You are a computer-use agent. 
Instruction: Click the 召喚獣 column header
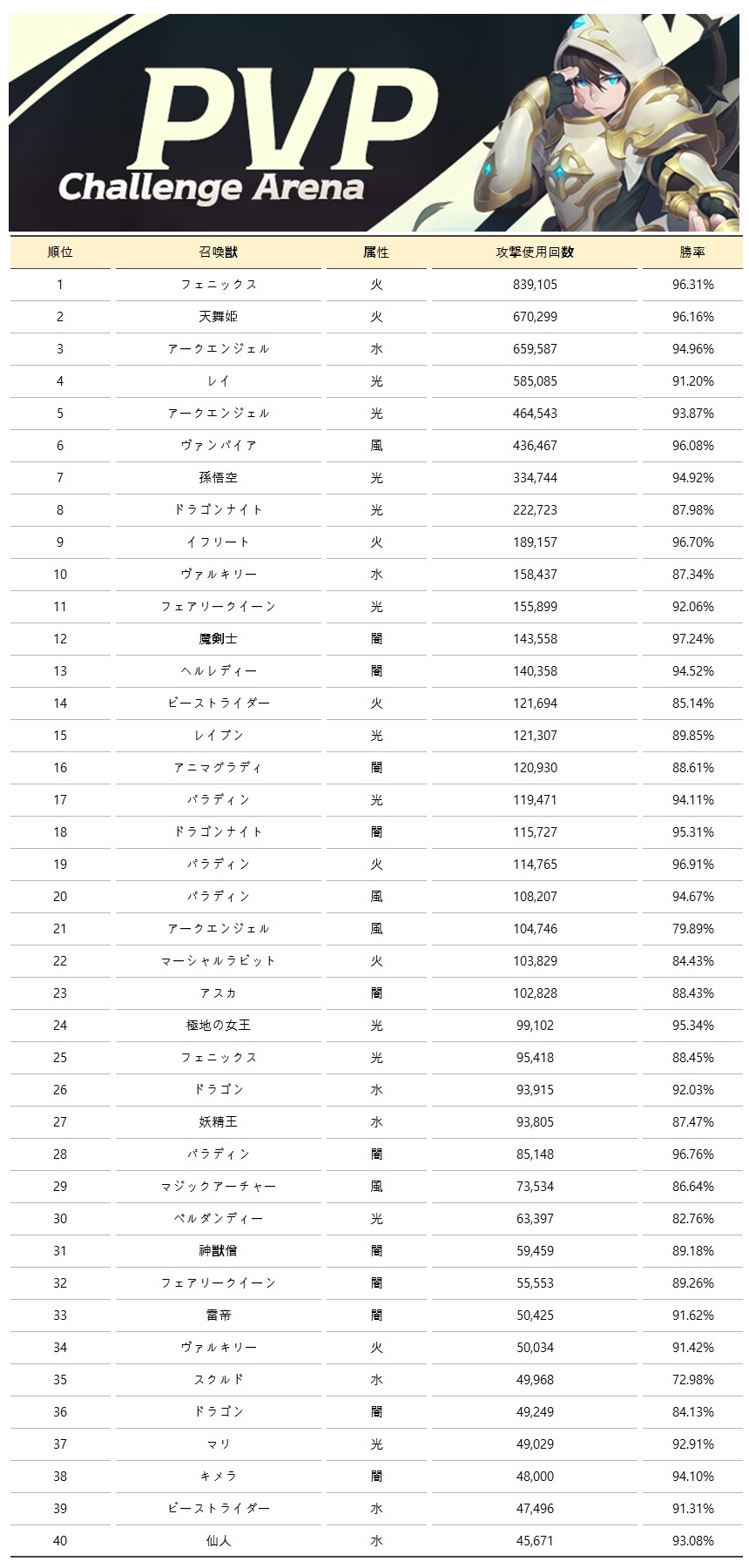[218, 252]
